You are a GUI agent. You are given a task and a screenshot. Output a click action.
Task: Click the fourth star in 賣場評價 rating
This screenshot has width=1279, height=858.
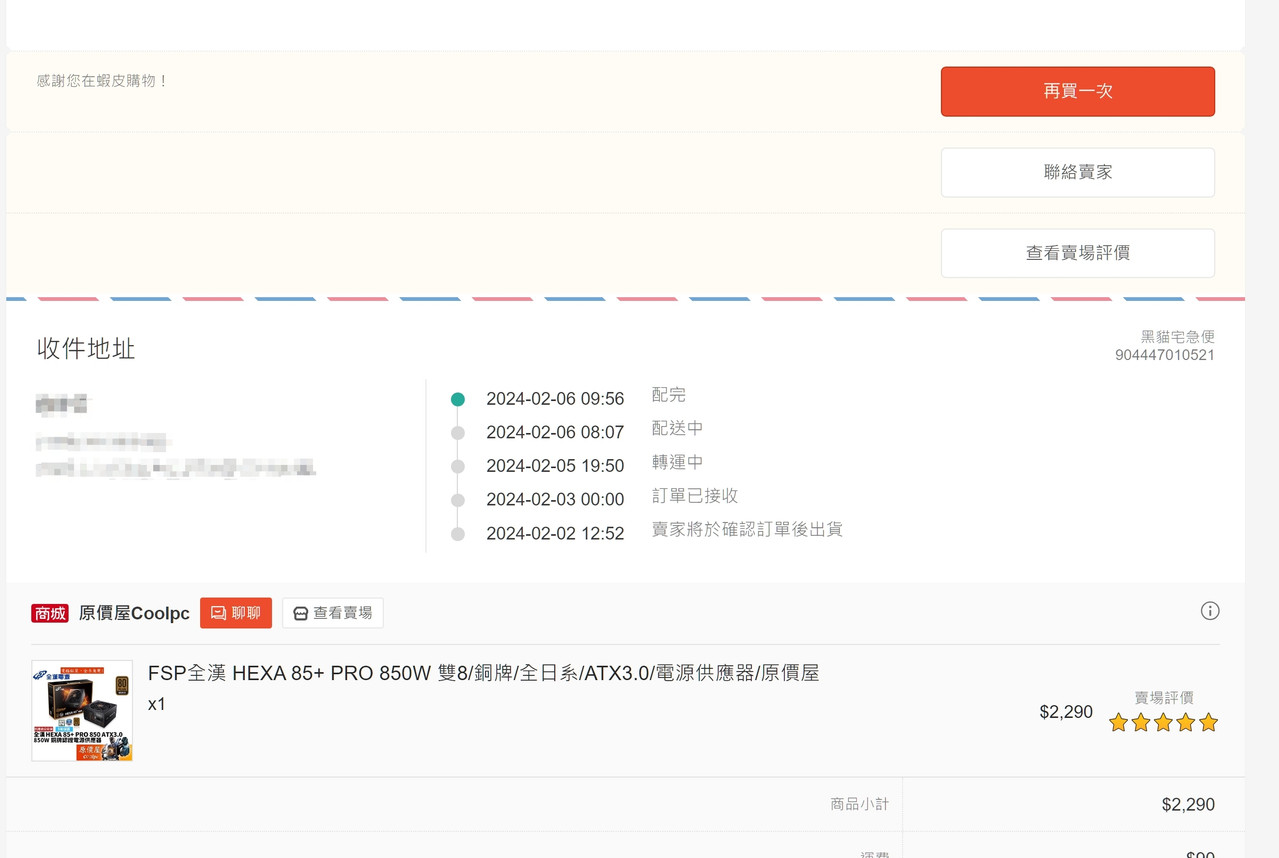click(1186, 722)
